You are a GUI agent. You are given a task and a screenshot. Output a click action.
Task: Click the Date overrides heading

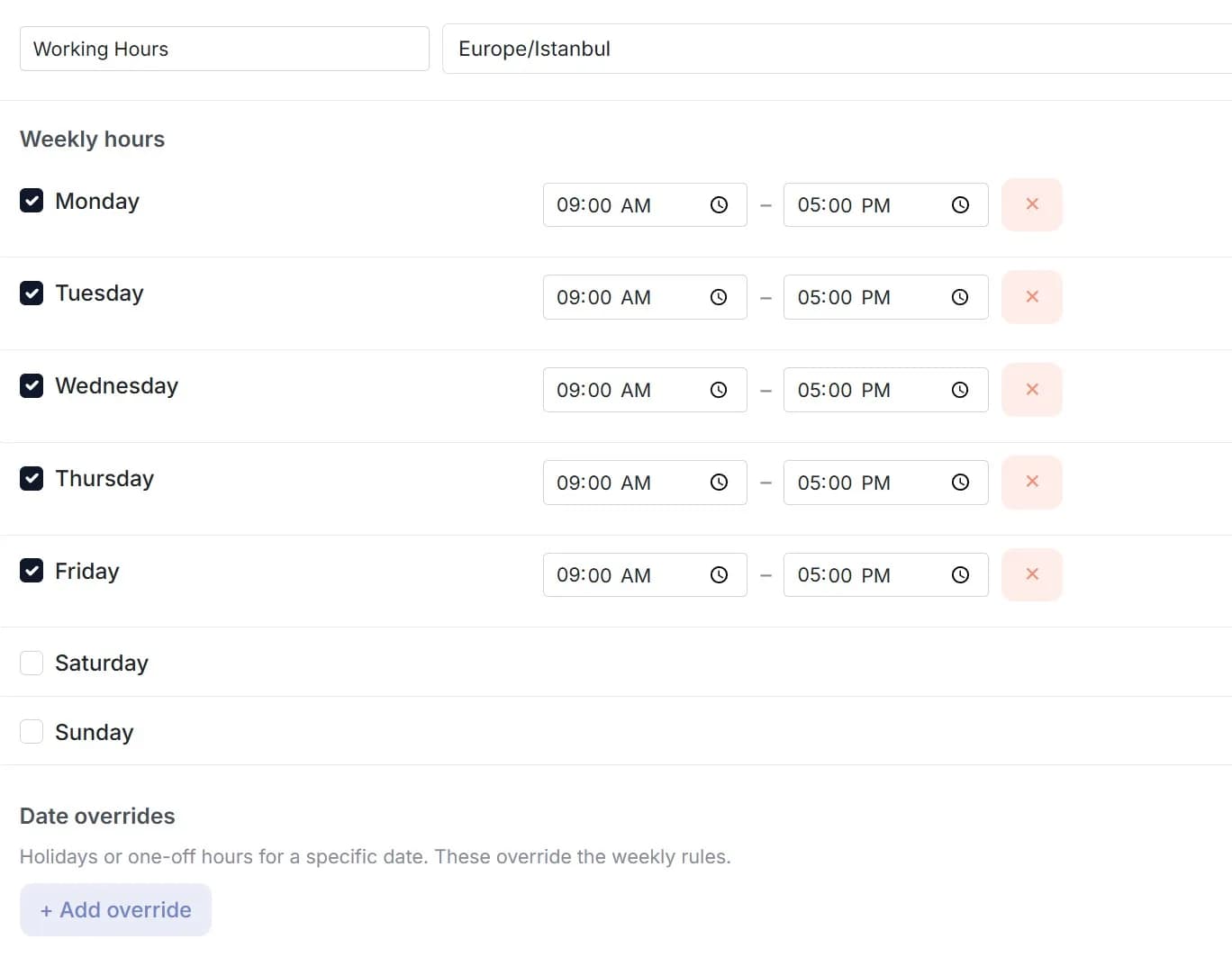click(x=97, y=817)
